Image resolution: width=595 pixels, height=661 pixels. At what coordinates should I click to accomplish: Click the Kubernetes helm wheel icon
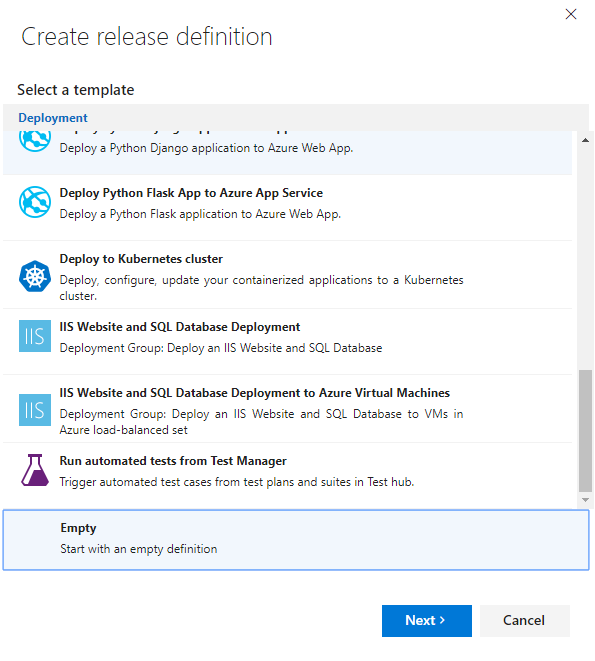pos(35,276)
